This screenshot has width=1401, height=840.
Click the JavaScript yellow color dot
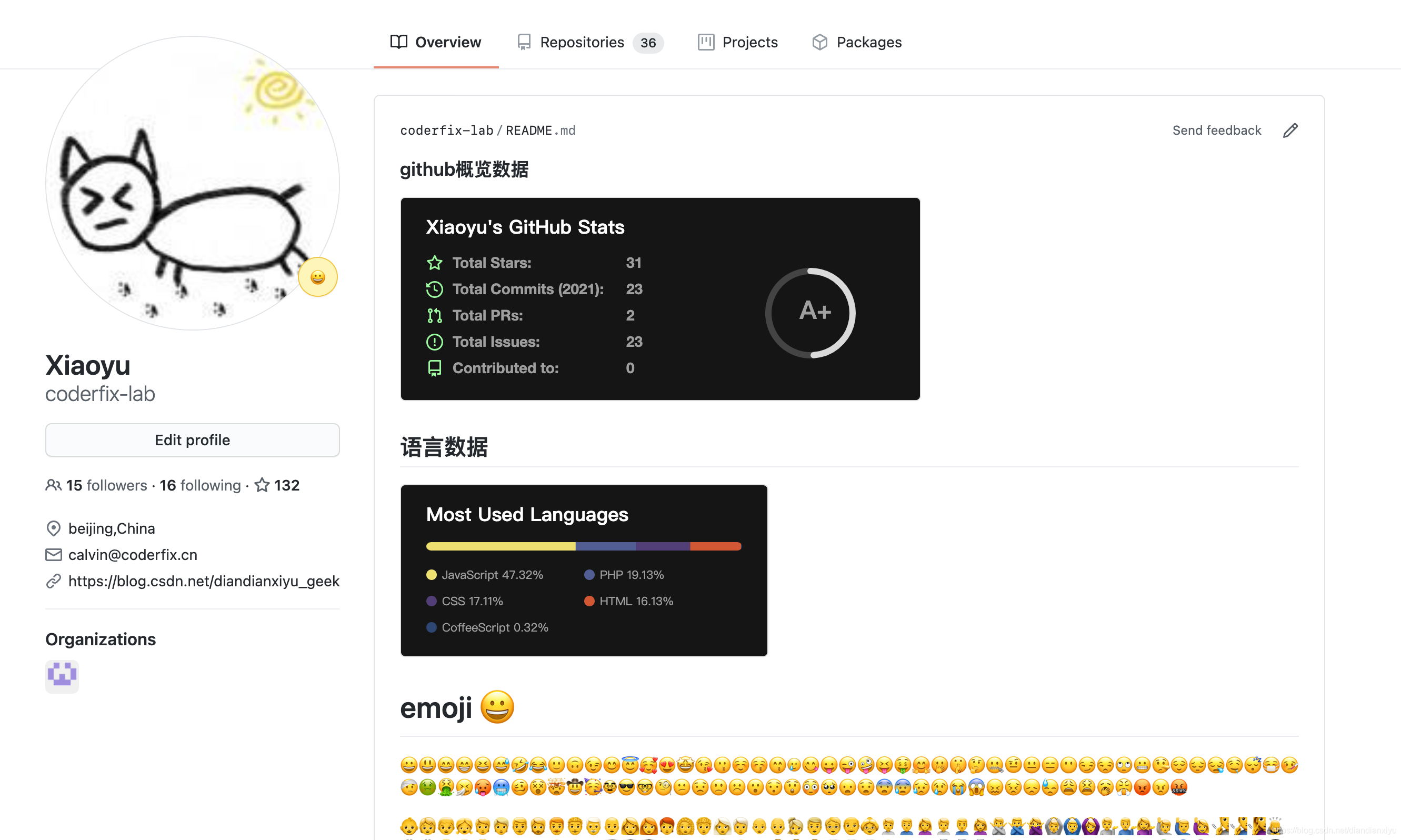point(431,575)
